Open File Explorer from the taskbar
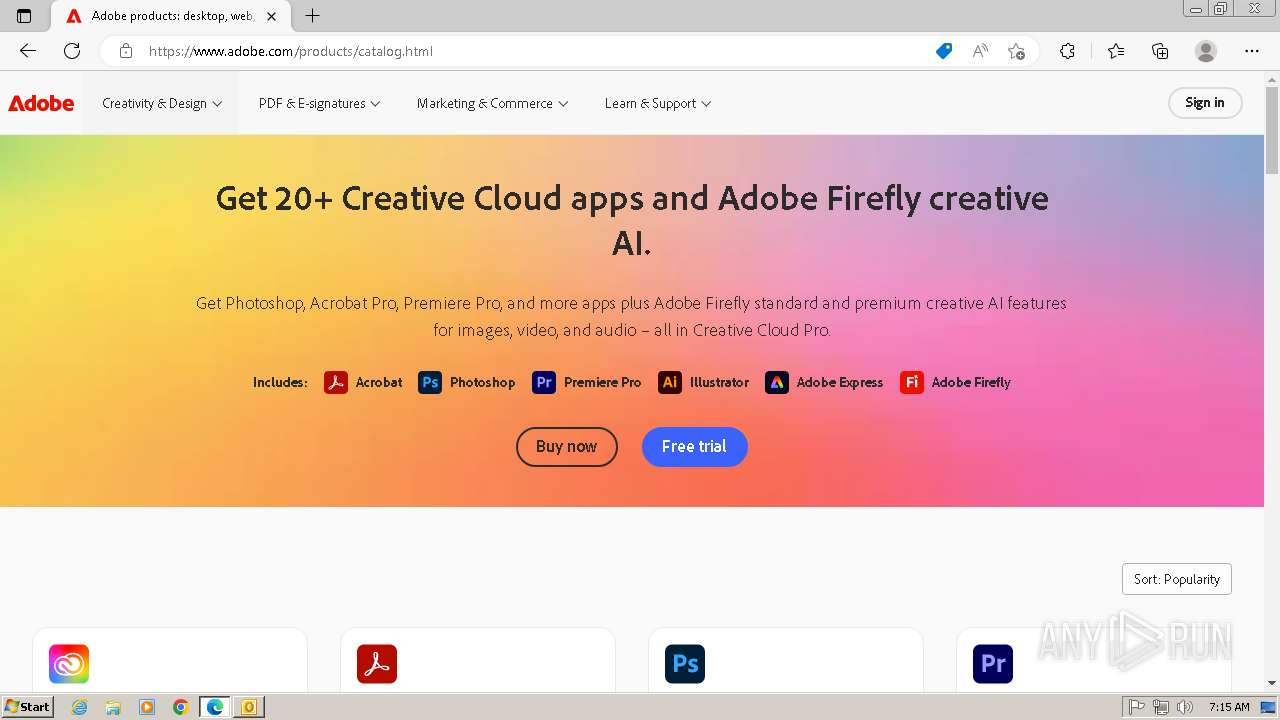1280x720 pixels. [113, 707]
